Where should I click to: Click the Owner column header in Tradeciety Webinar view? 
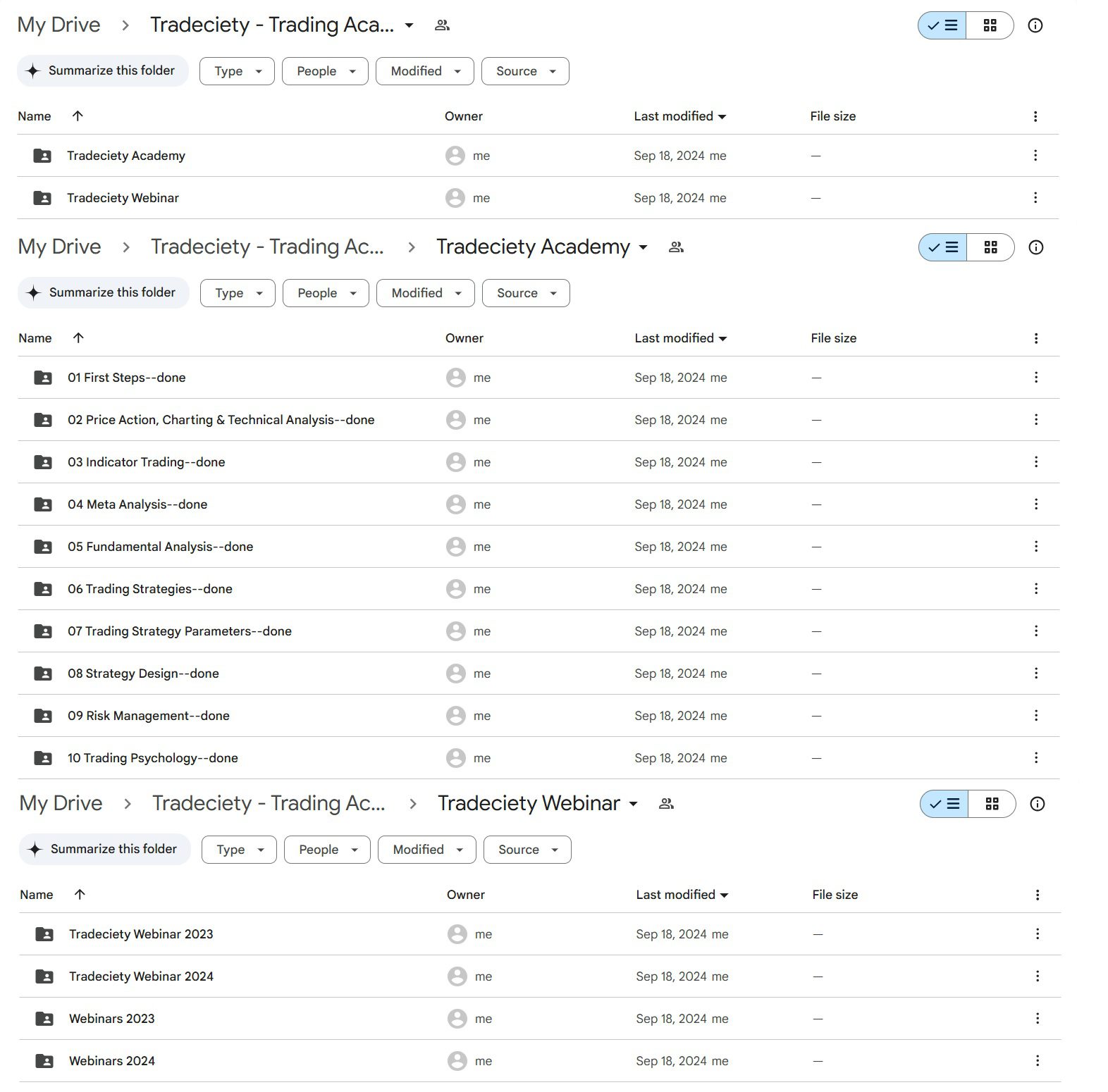coord(466,895)
